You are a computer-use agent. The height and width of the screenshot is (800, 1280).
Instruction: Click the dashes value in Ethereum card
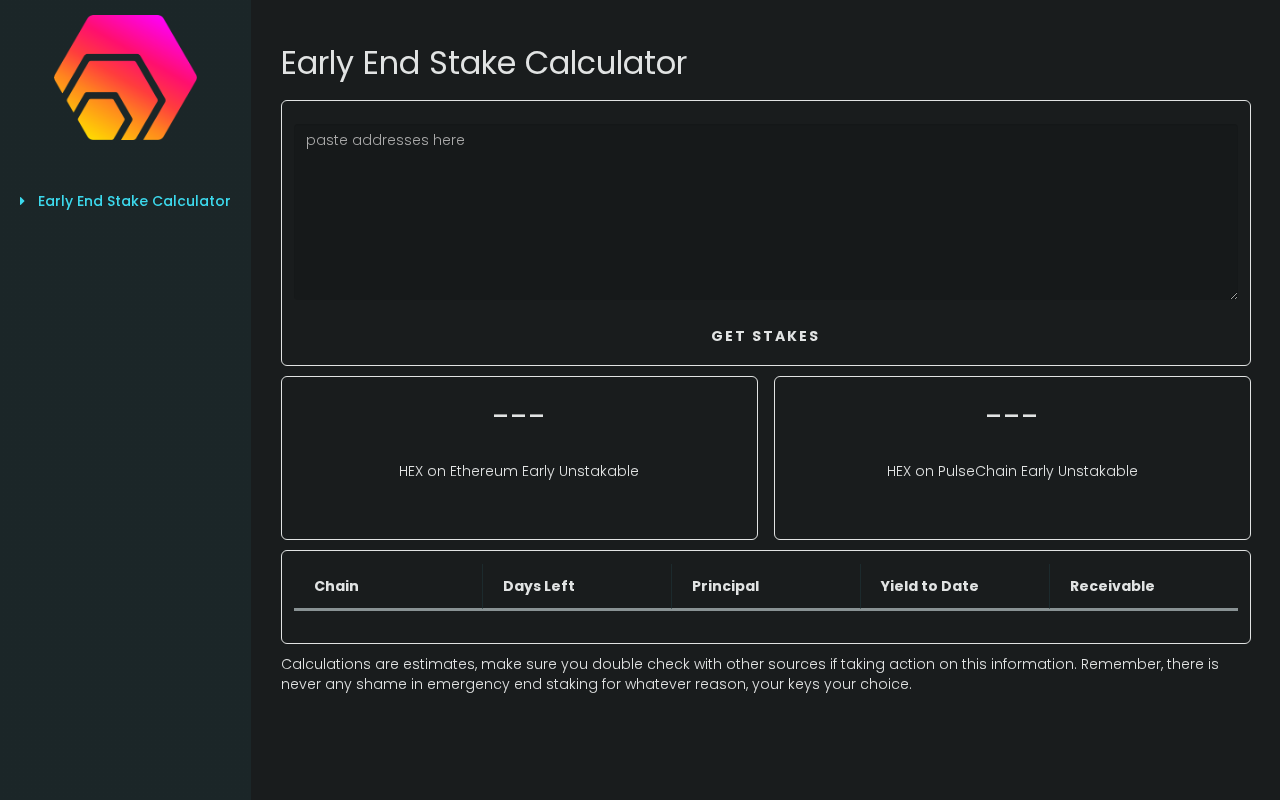(519, 416)
